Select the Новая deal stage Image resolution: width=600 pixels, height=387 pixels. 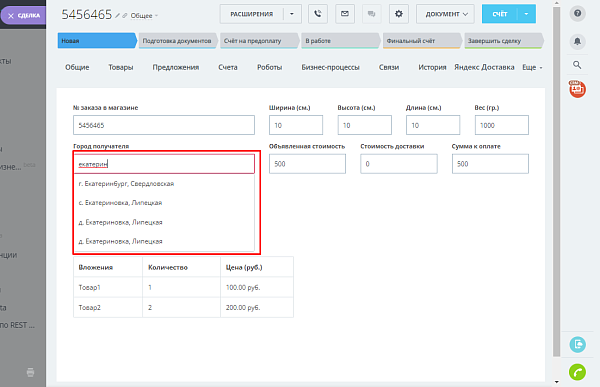click(x=97, y=41)
